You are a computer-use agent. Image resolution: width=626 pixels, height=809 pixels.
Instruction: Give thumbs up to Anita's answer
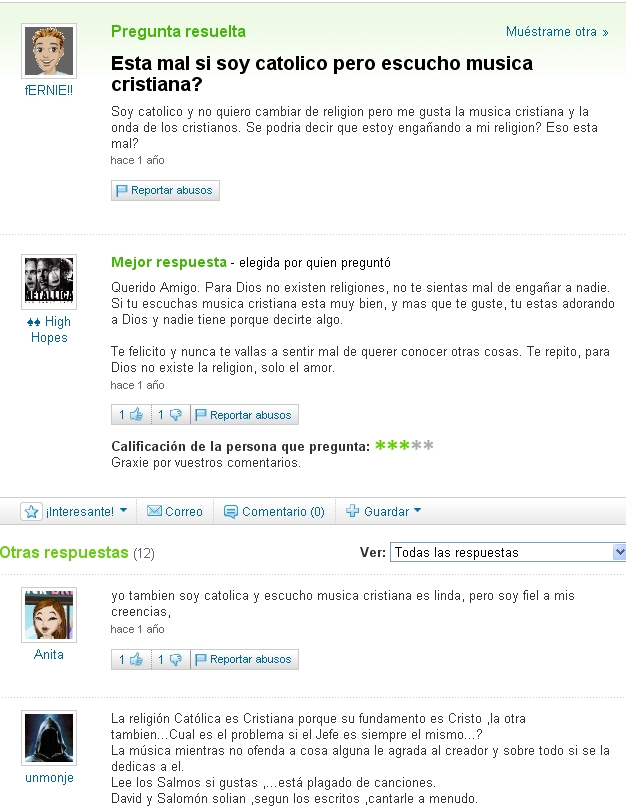[x=131, y=659]
